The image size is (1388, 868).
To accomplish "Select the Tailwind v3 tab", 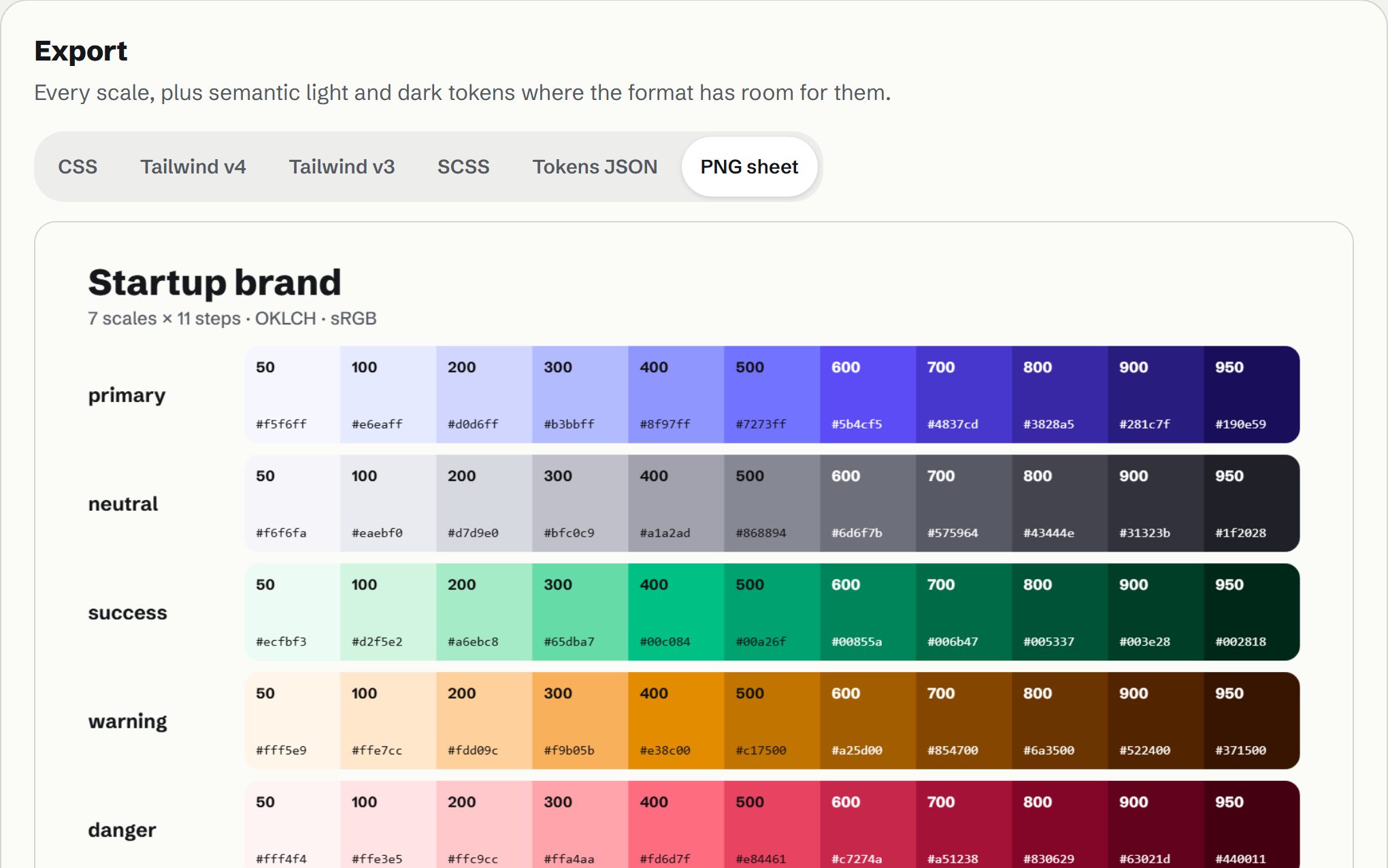I will tap(342, 167).
